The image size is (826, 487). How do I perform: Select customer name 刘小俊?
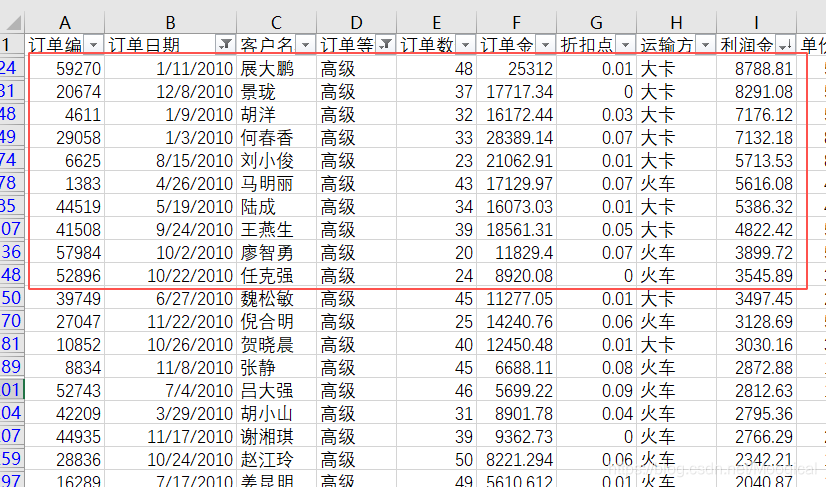(267, 161)
